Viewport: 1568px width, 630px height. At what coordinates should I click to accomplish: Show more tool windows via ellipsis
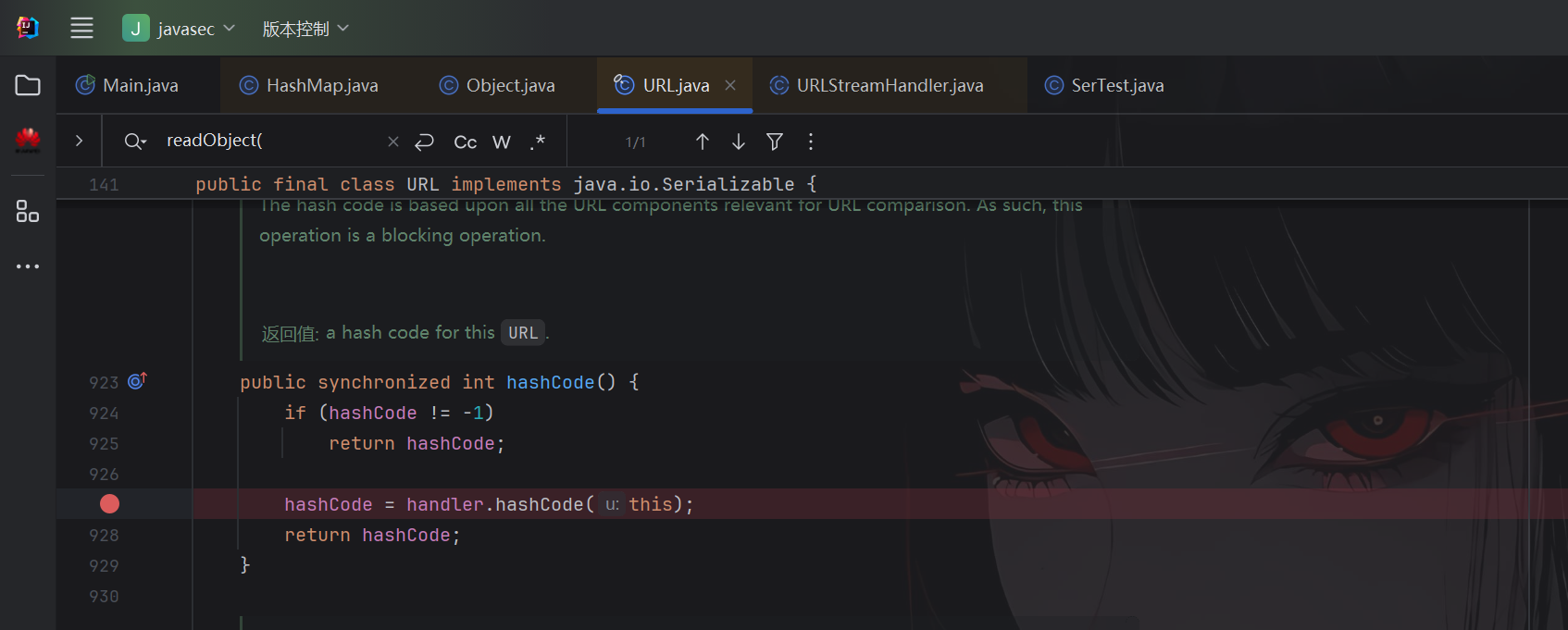pyautogui.click(x=28, y=266)
